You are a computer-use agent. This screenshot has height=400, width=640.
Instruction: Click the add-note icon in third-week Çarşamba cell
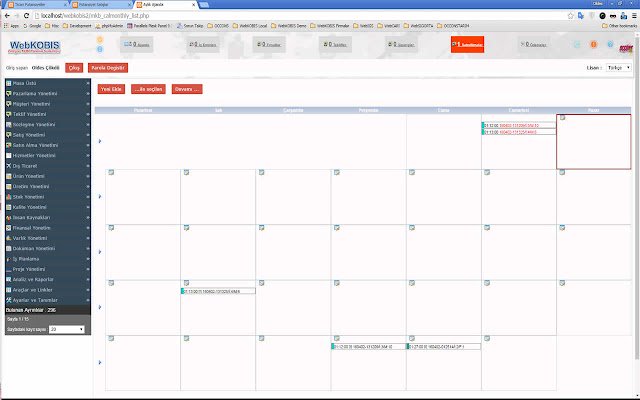[x=262, y=228]
